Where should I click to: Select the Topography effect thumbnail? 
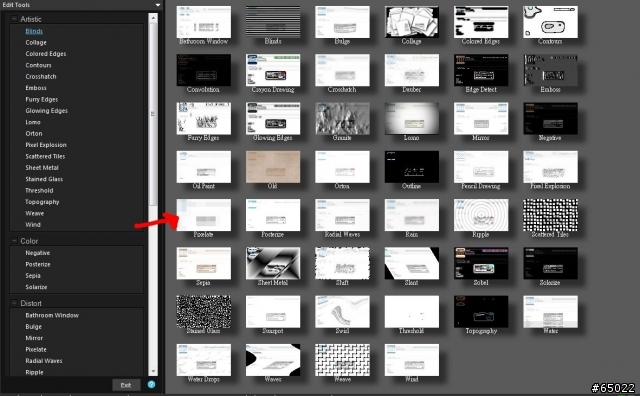(x=481, y=312)
